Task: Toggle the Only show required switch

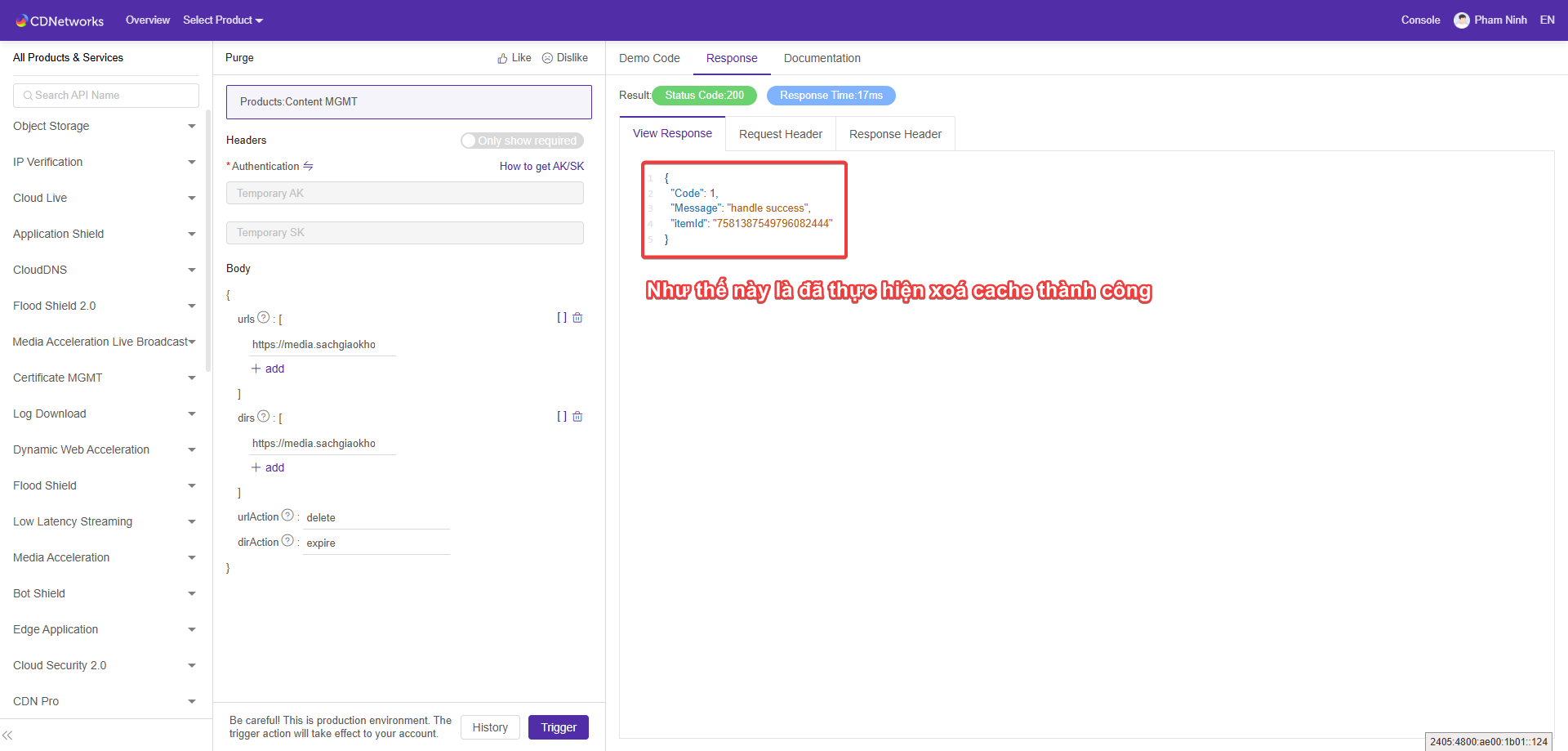Action: (522, 141)
